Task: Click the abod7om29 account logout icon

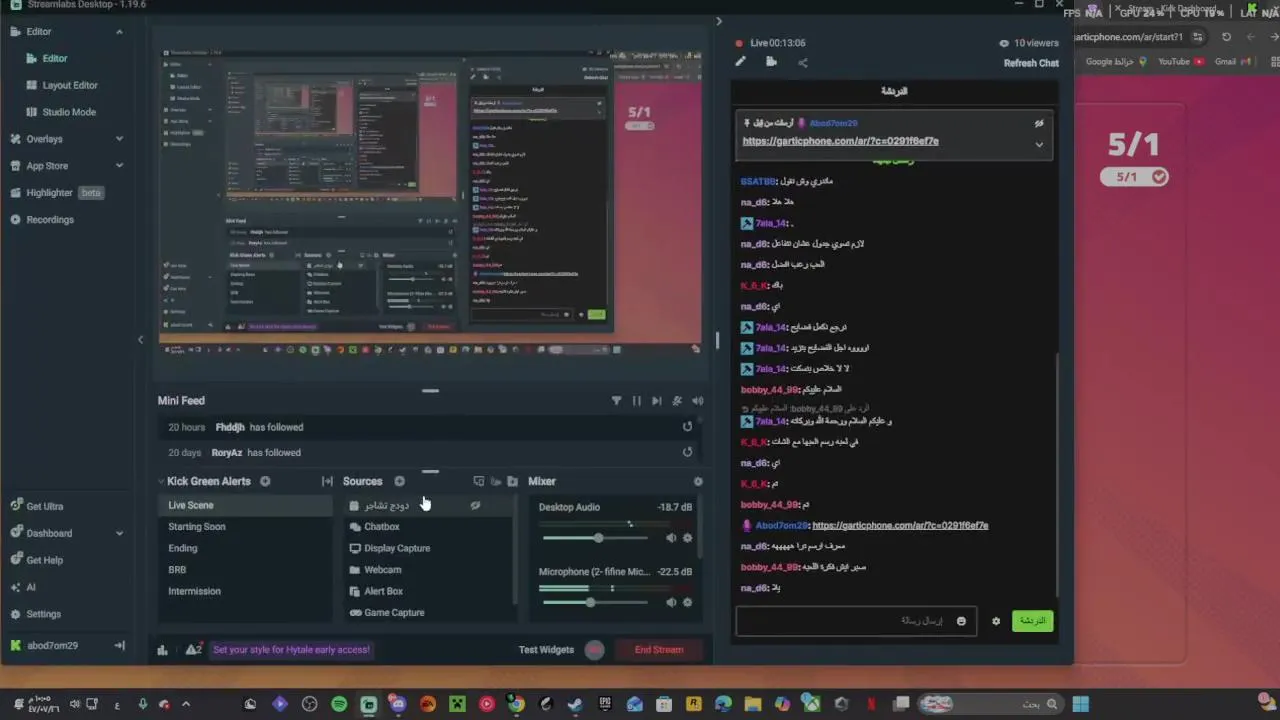Action: point(119,645)
